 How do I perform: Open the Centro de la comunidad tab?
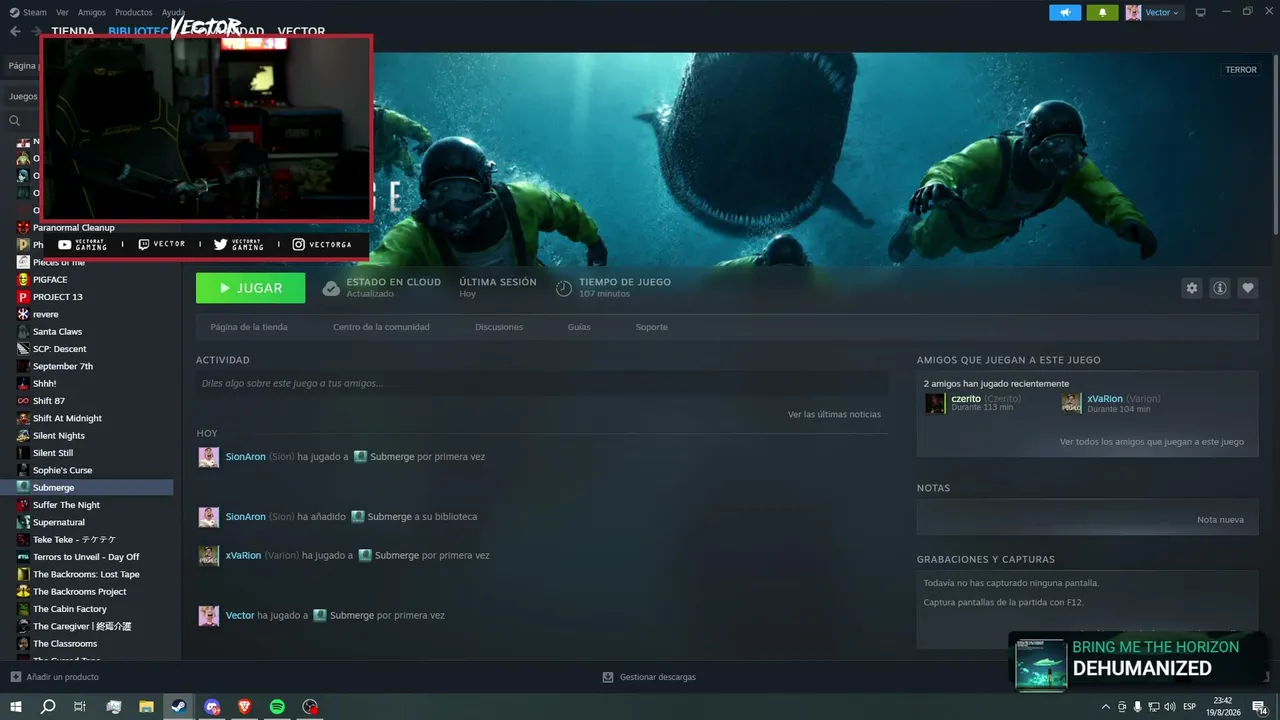pos(381,327)
